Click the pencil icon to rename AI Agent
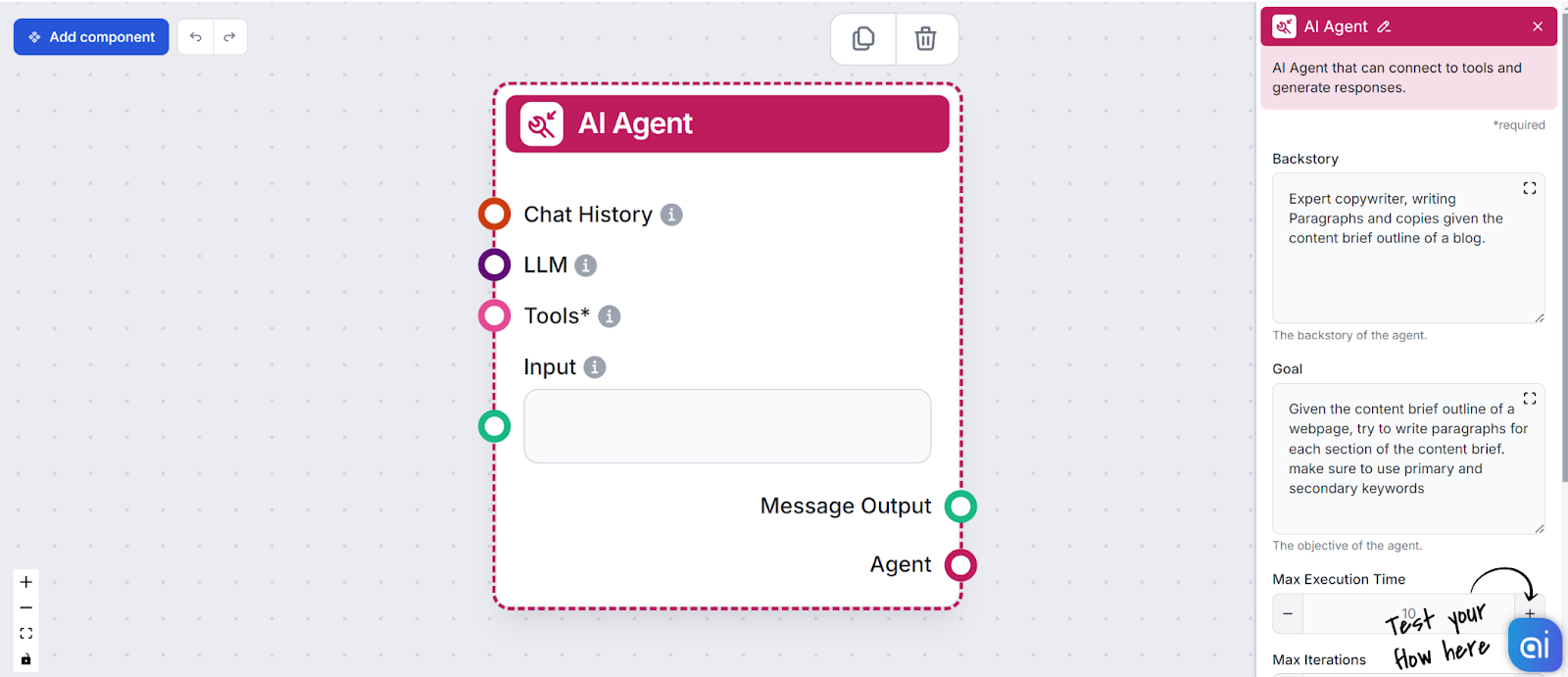The width and height of the screenshot is (1568, 677). tap(1384, 26)
